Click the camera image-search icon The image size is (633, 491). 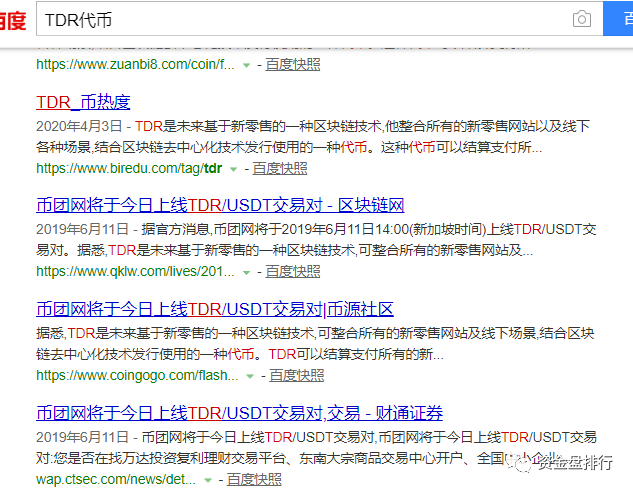(x=582, y=19)
